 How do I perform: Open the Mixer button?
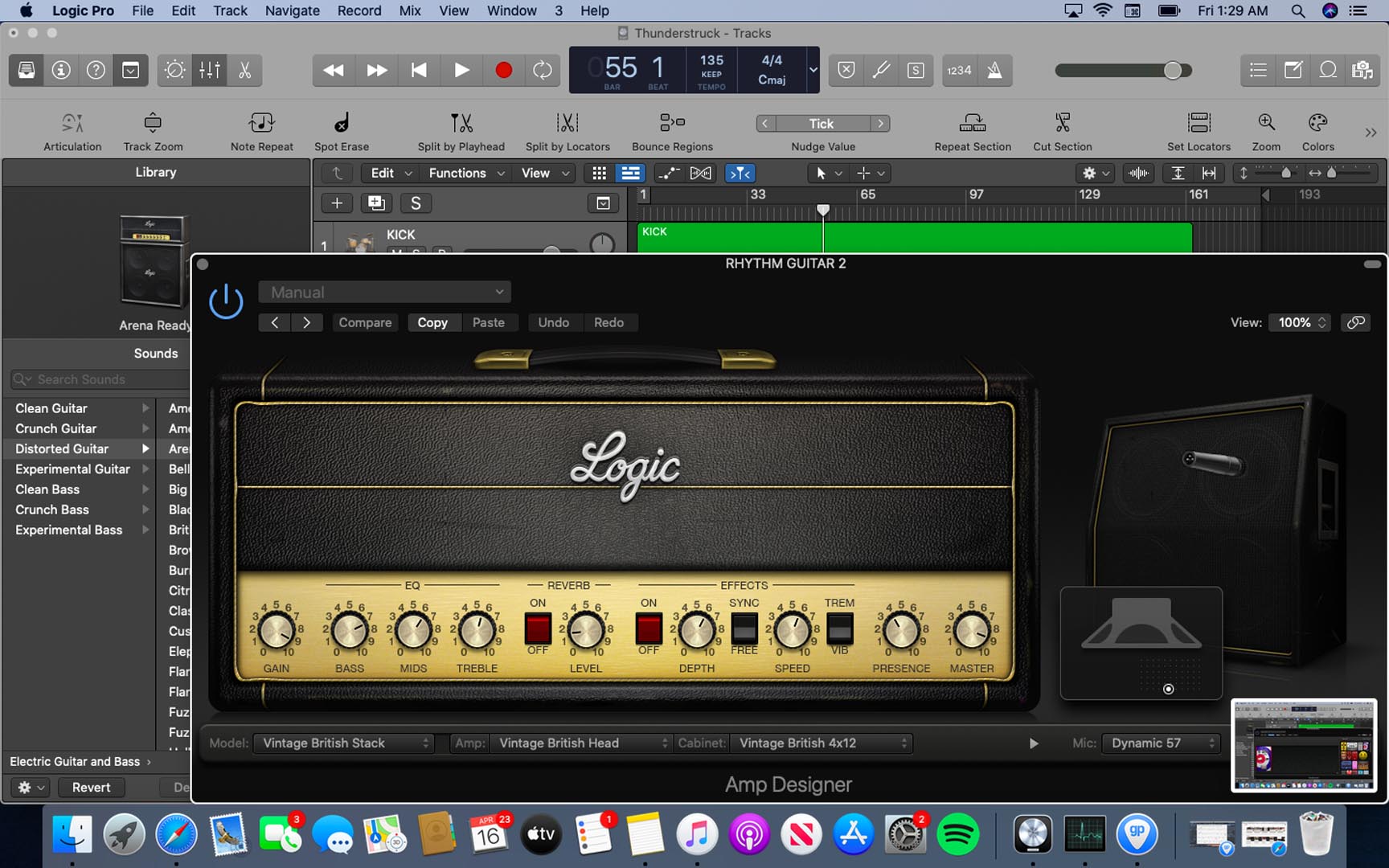[x=210, y=70]
